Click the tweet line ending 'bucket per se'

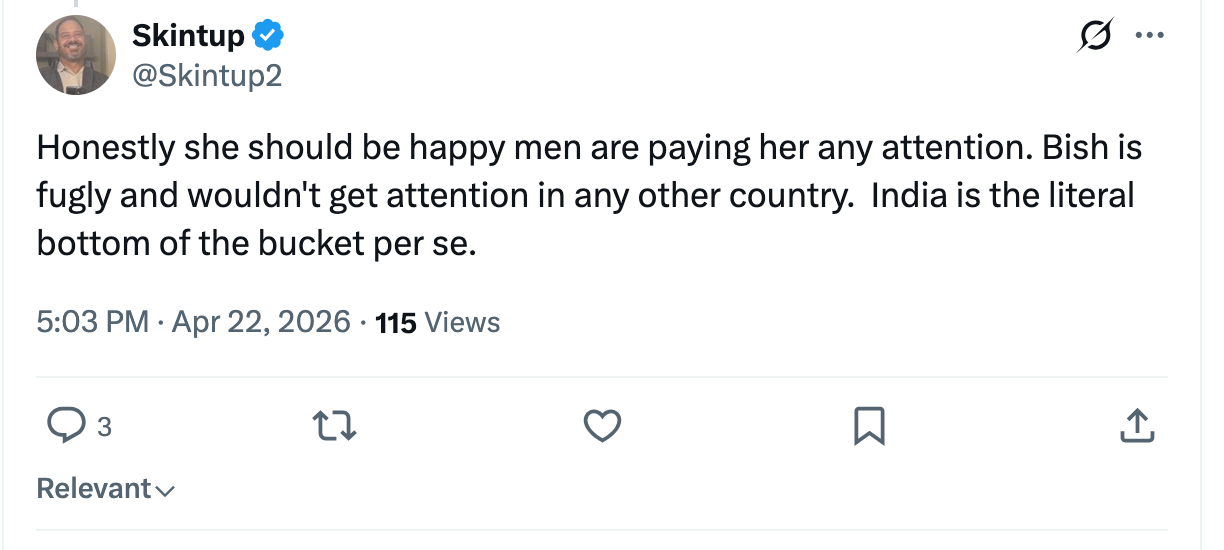click(256, 243)
